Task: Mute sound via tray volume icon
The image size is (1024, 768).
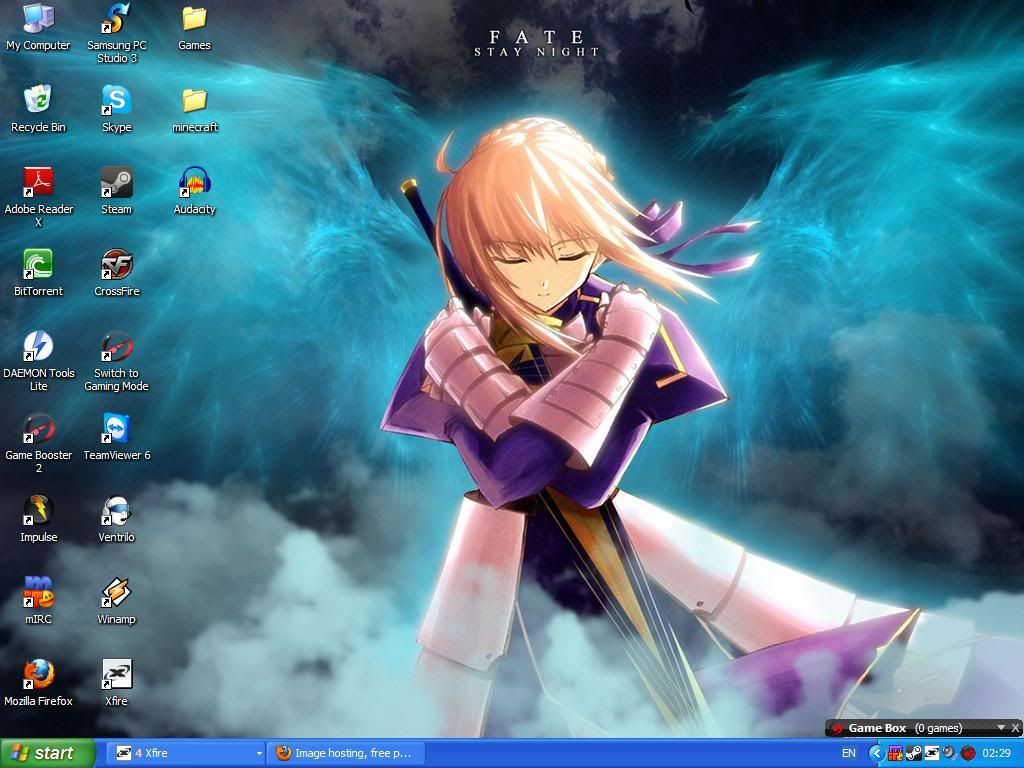Action: click(x=948, y=753)
